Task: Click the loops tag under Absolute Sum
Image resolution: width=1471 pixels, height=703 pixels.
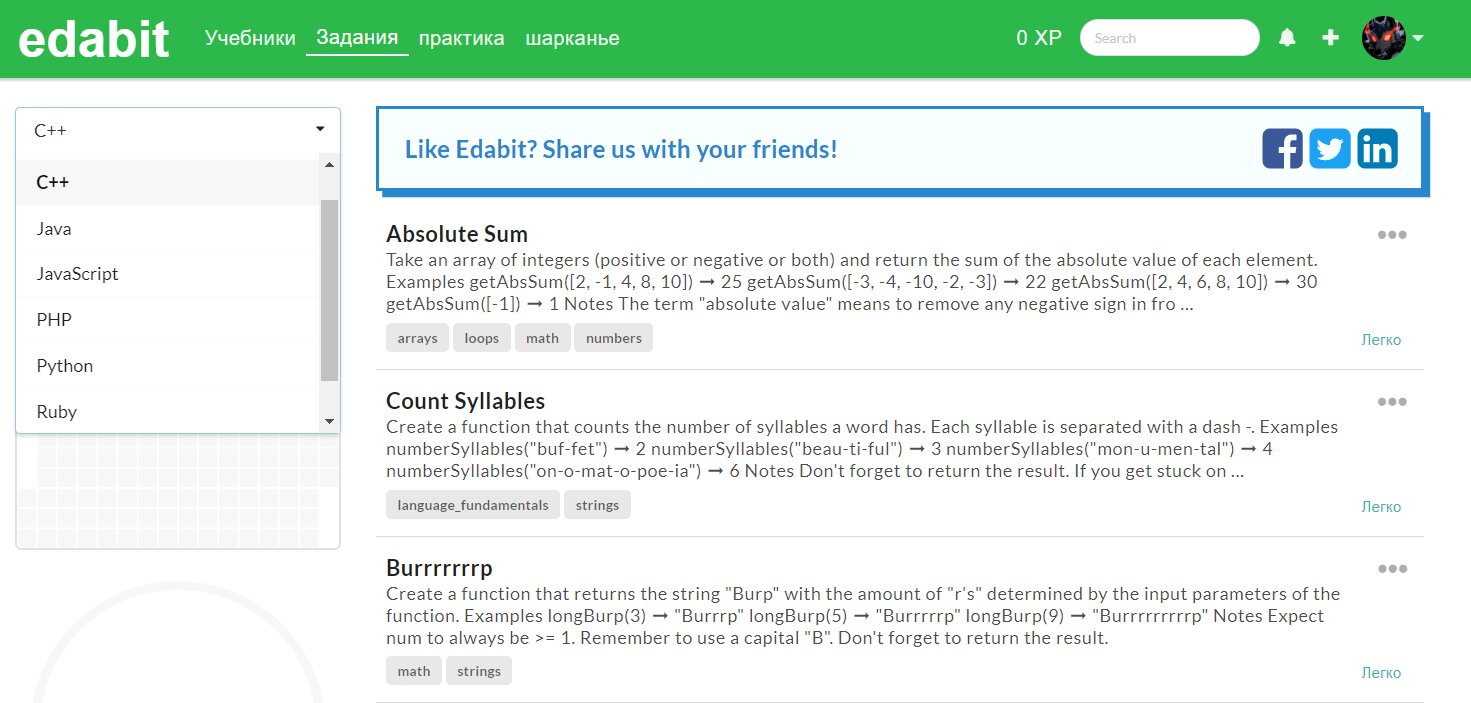Action: coord(481,338)
